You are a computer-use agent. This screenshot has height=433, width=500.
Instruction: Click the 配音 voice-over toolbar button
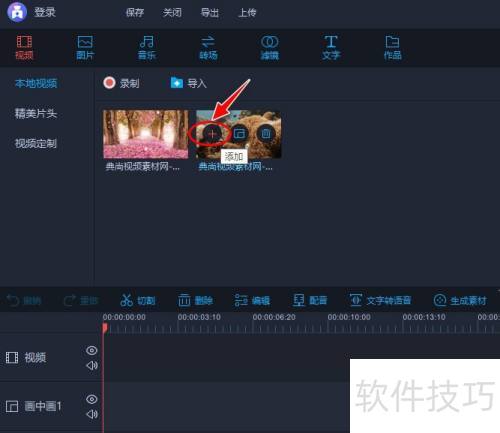point(310,300)
